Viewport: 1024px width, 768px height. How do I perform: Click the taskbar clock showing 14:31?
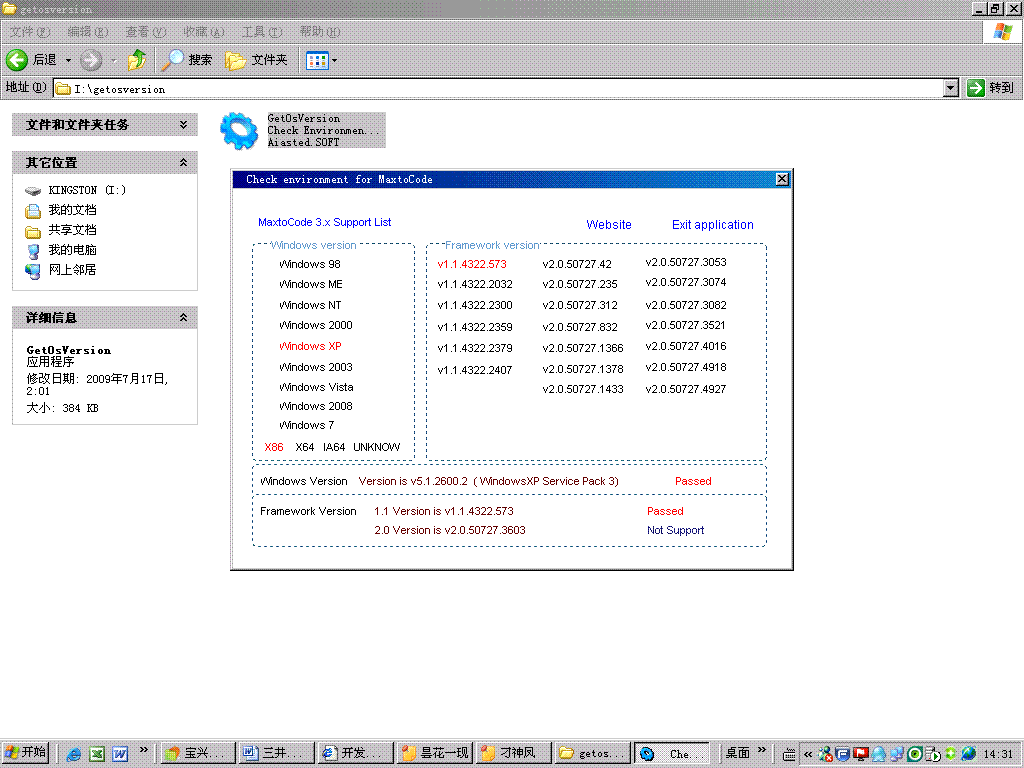(997, 754)
